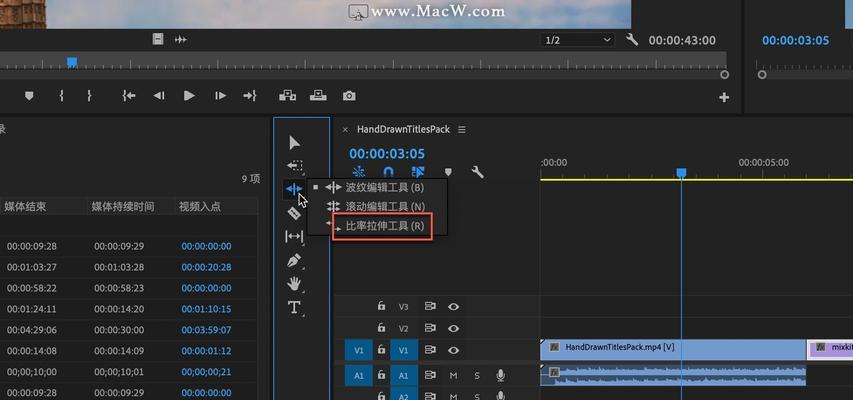
Task: Choose 滚动编辑工具 (N) from flyout
Action: tap(384, 206)
